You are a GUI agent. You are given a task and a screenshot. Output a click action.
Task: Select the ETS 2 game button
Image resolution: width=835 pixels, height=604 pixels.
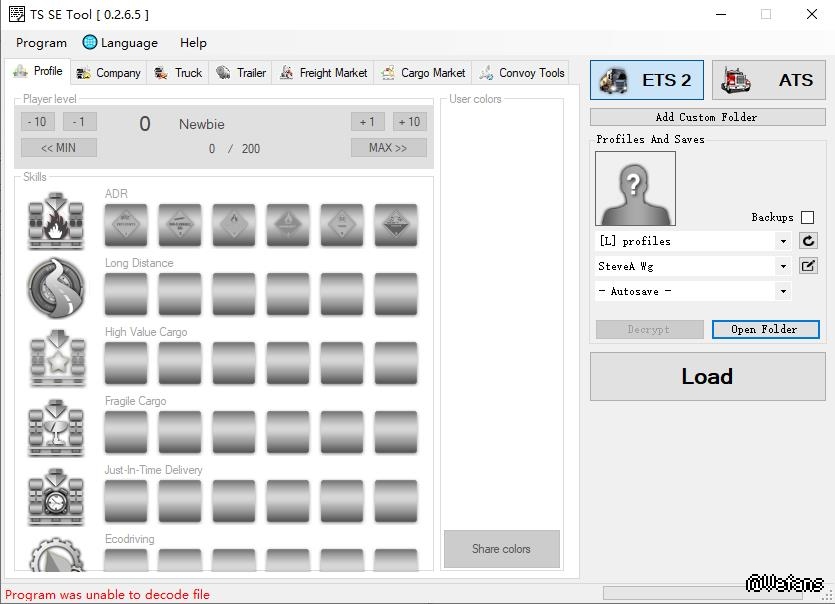point(646,80)
